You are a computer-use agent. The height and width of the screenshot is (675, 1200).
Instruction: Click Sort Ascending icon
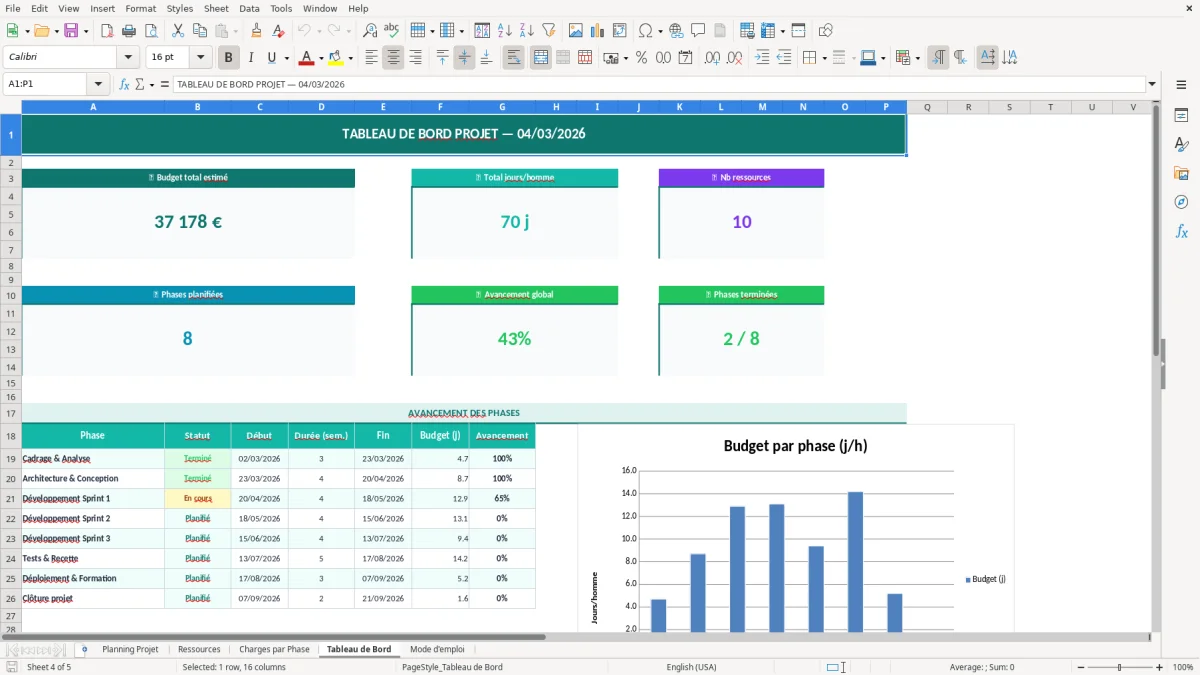pos(504,31)
